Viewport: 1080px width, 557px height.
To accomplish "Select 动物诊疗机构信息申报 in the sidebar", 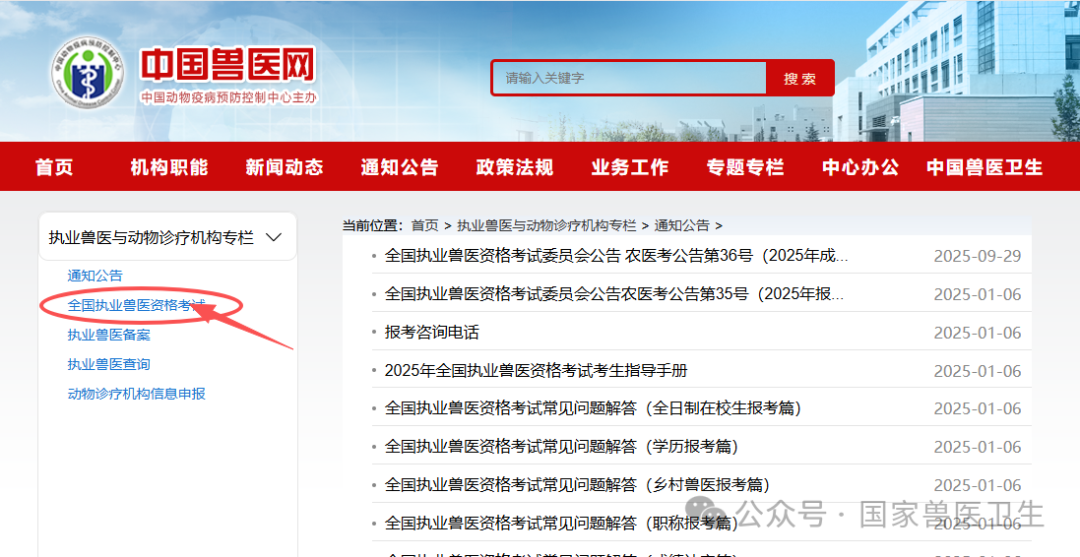I will point(136,394).
